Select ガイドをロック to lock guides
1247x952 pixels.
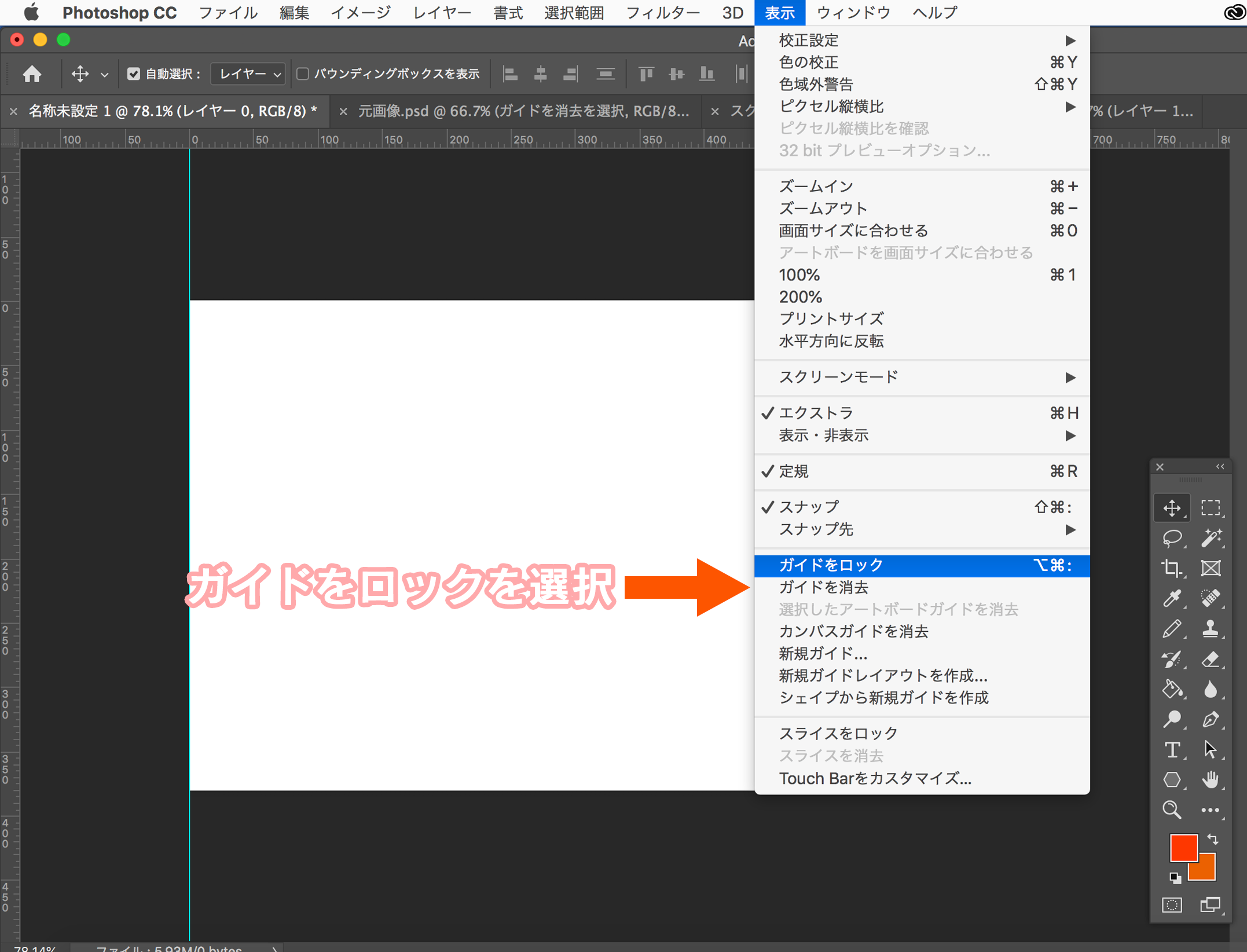click(922, 565)
